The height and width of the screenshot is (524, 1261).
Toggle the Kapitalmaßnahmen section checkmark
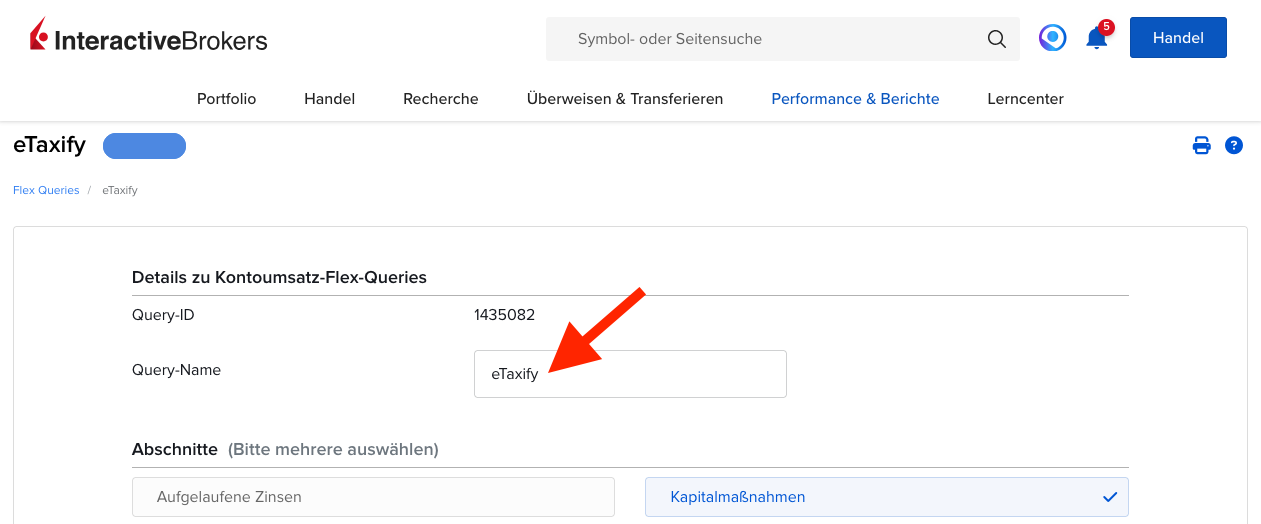click(1109, 497)
